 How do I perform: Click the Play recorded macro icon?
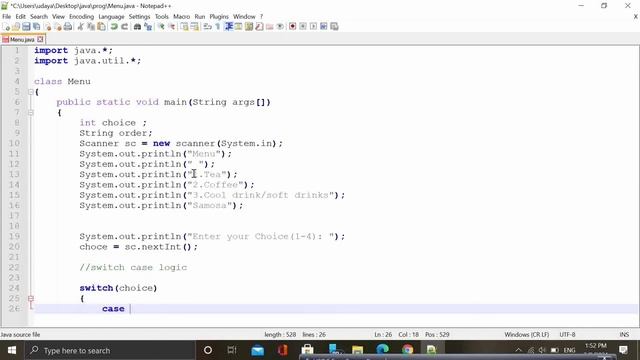point(313,27)
